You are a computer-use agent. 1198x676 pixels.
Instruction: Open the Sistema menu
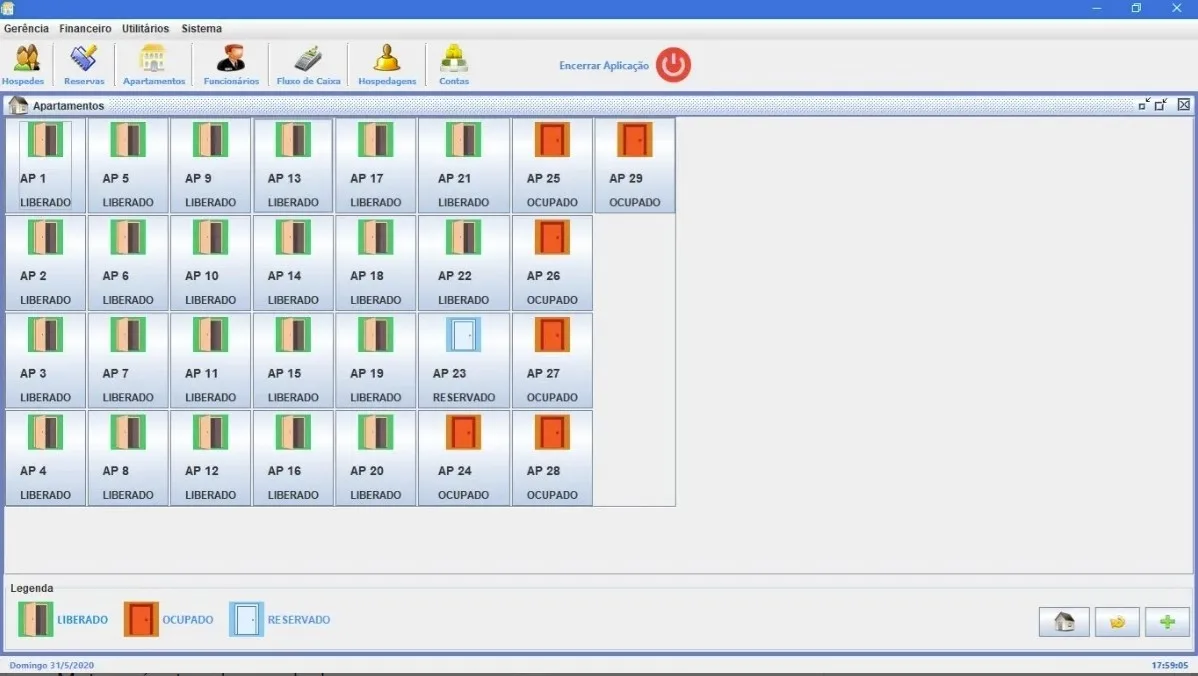point(202,28)
